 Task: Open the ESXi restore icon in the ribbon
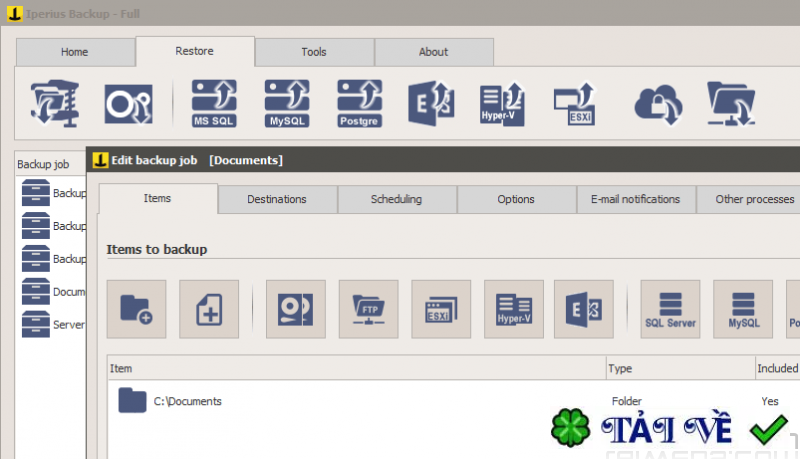(575, 104)
